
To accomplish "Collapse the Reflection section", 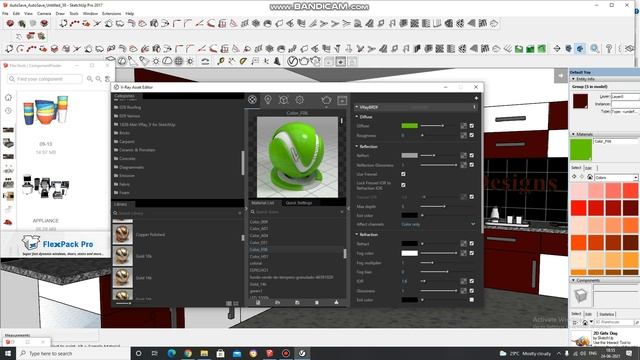I will (357, 146).
